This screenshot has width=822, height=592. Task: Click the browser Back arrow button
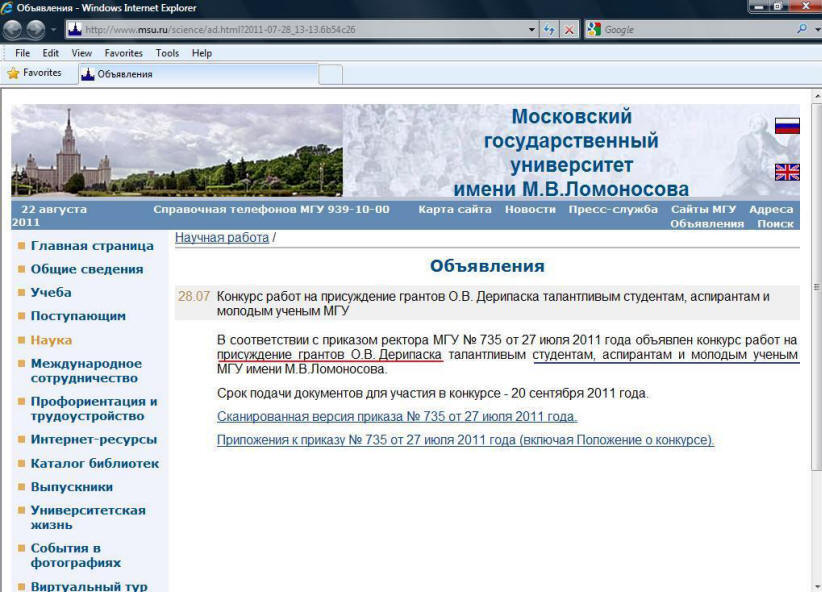point(12,29)
